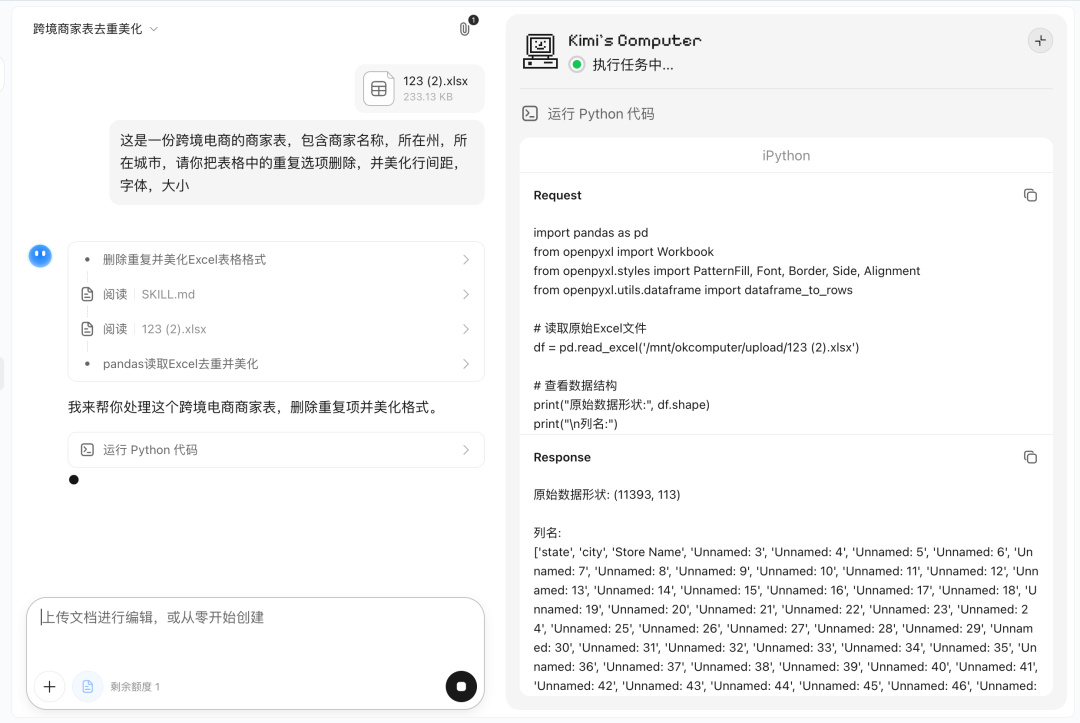Screen dimensions: 1080x723
Task: Expand the 阅读 123 (2).xlsx step chevron
Action: [x=466, y=329]
